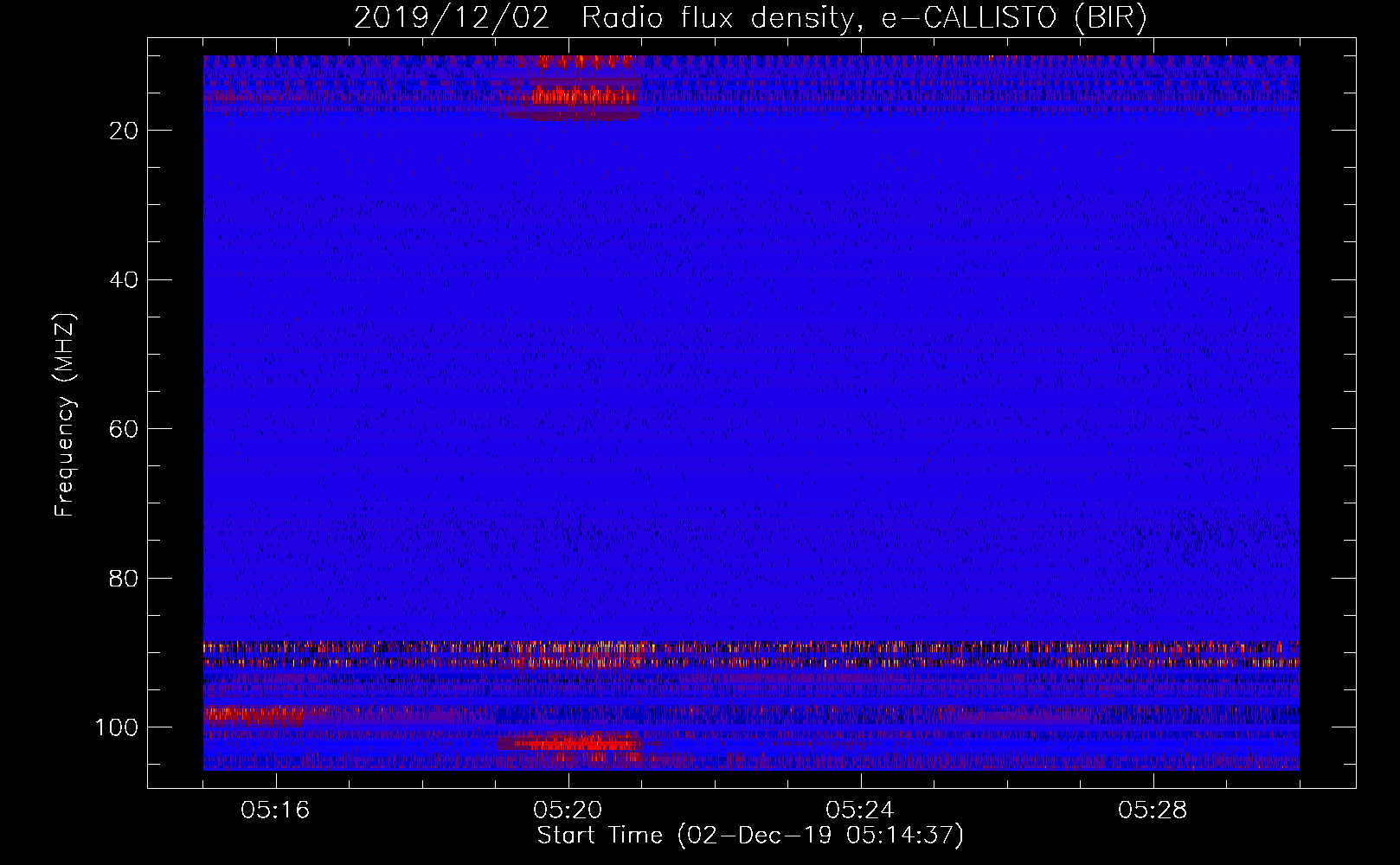Click the '20' frequency tick label
This screenshot has height=865, width=1400.
pos(125,131)
